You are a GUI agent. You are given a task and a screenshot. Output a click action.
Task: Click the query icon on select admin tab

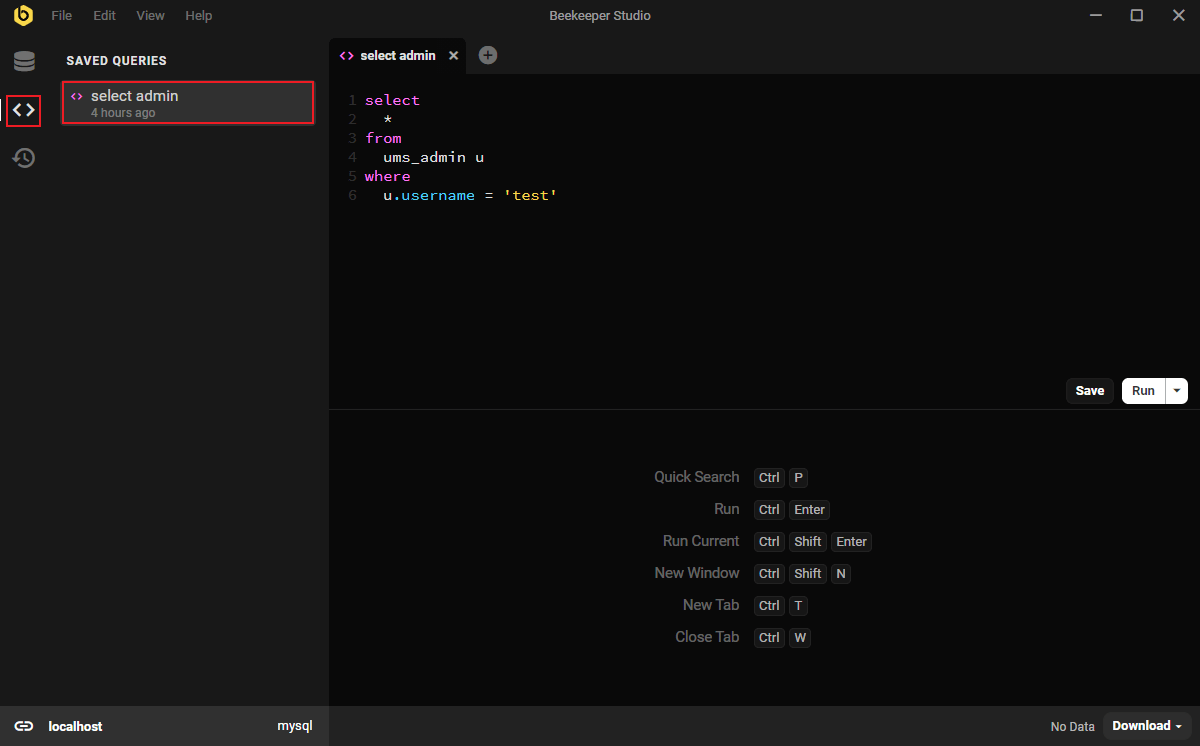346,56
